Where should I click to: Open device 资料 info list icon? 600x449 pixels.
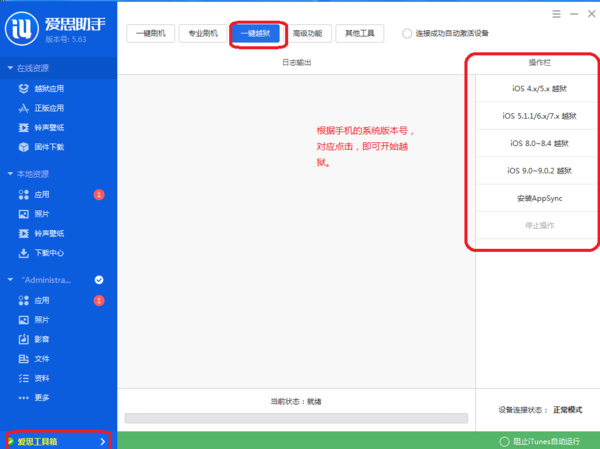pos(24,378)
